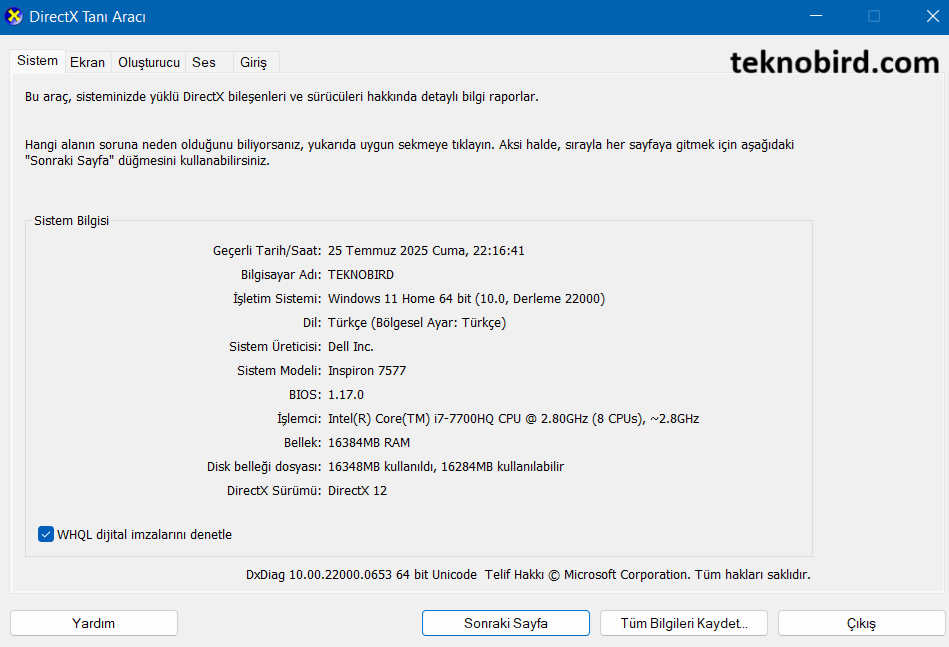Select the computer name TEKNOBIRD

(x=361, y=275)
